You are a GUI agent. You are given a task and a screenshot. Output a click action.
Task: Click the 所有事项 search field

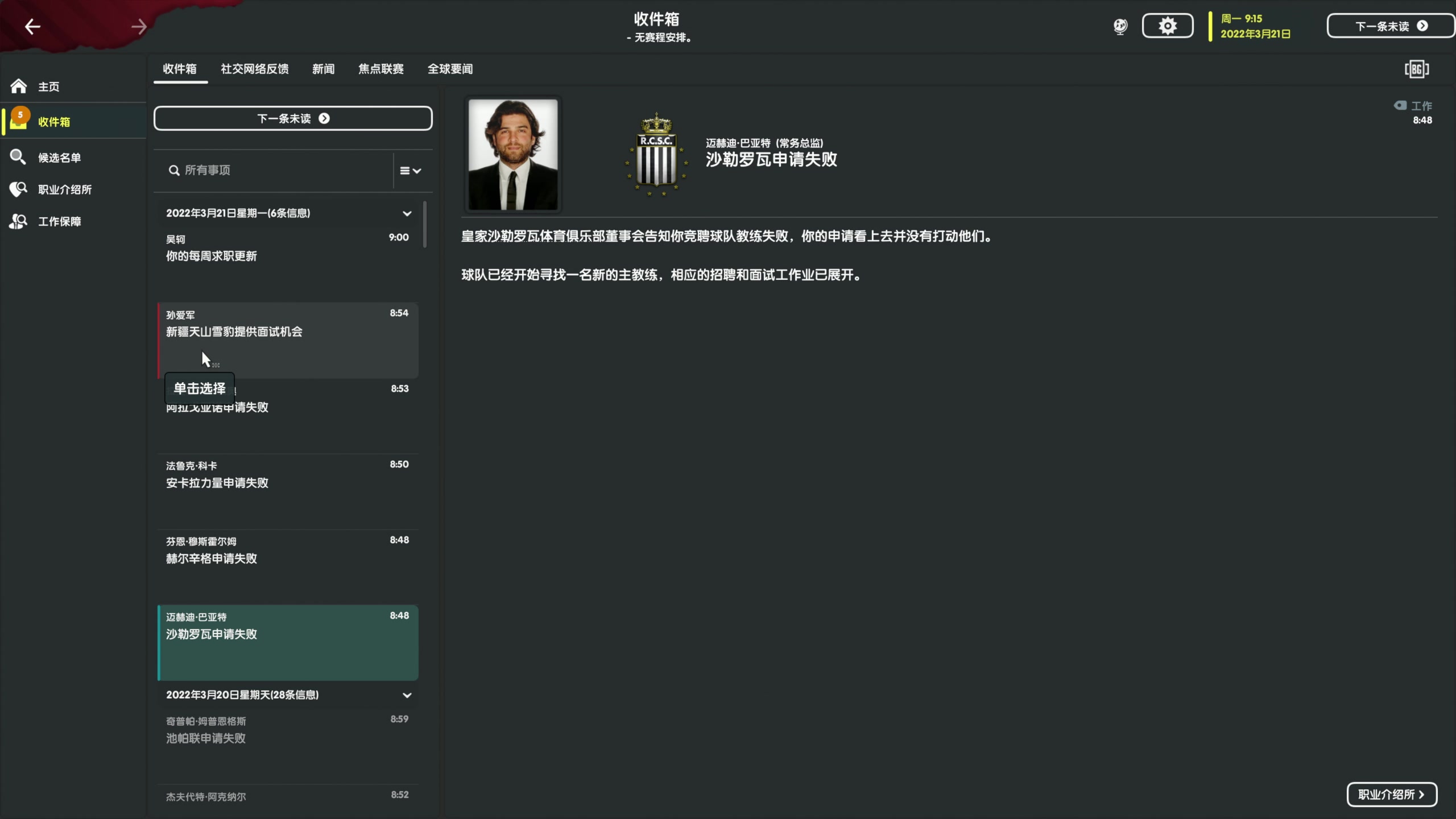point(274,170)
